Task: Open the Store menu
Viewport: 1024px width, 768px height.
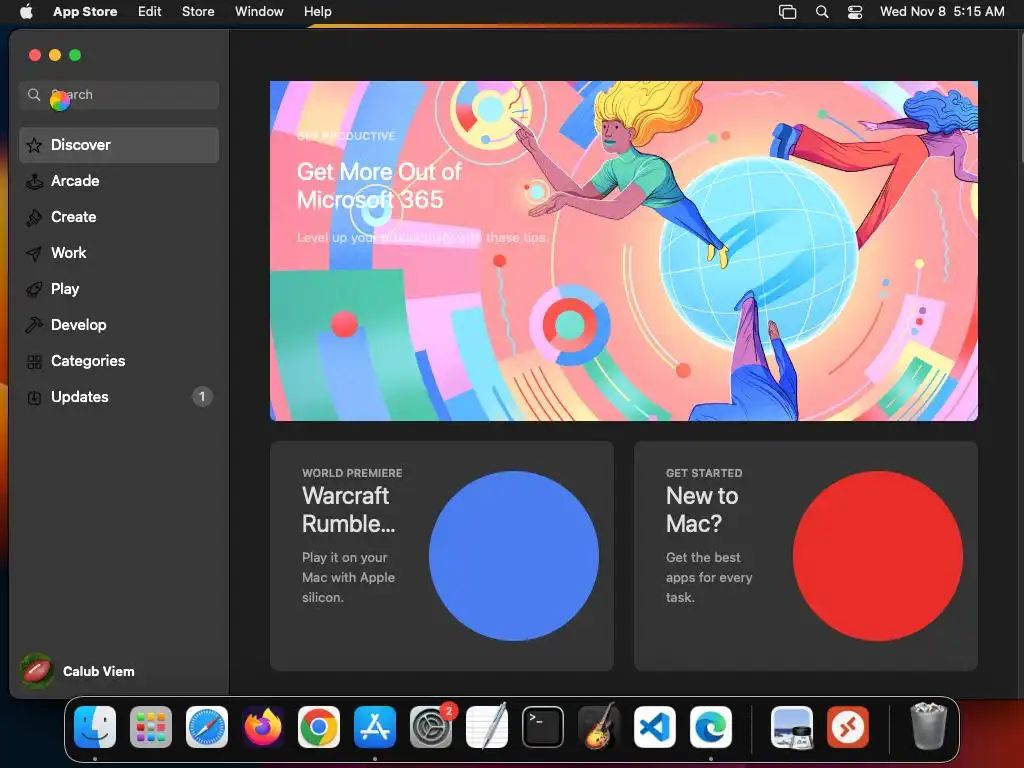Action: (198, 11)
